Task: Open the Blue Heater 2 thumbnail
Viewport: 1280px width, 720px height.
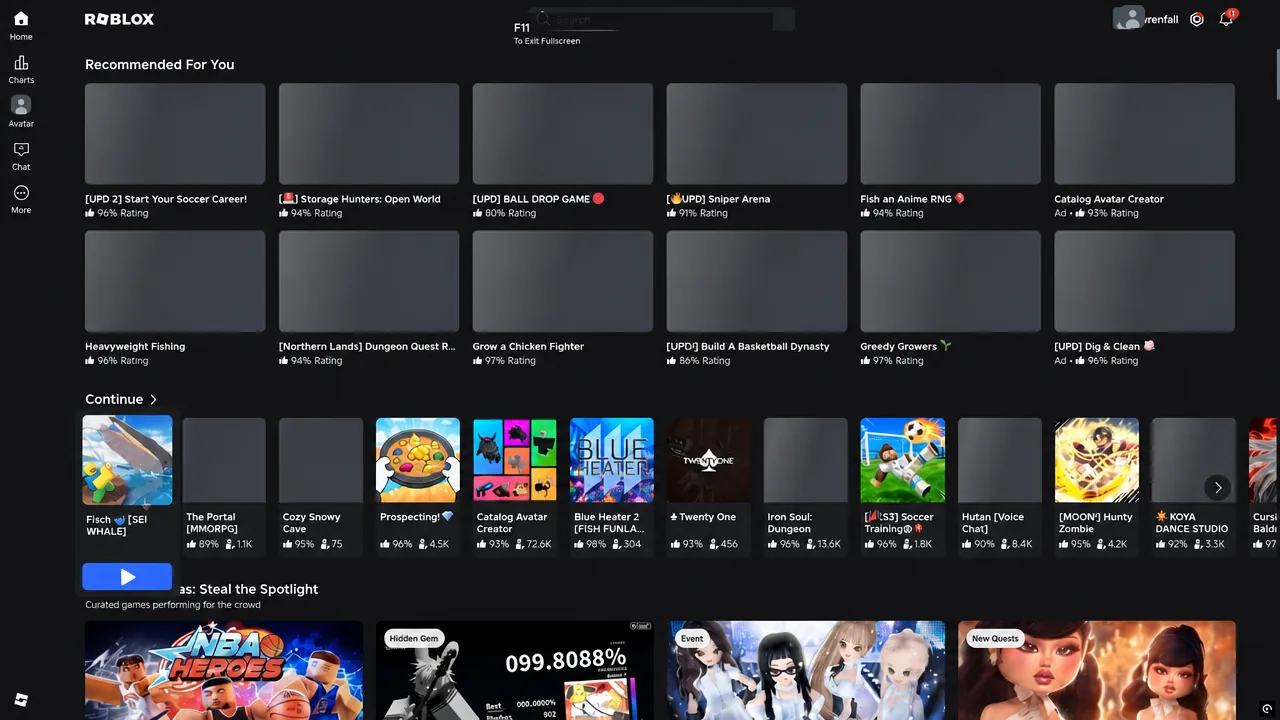Action: [612, 460]
